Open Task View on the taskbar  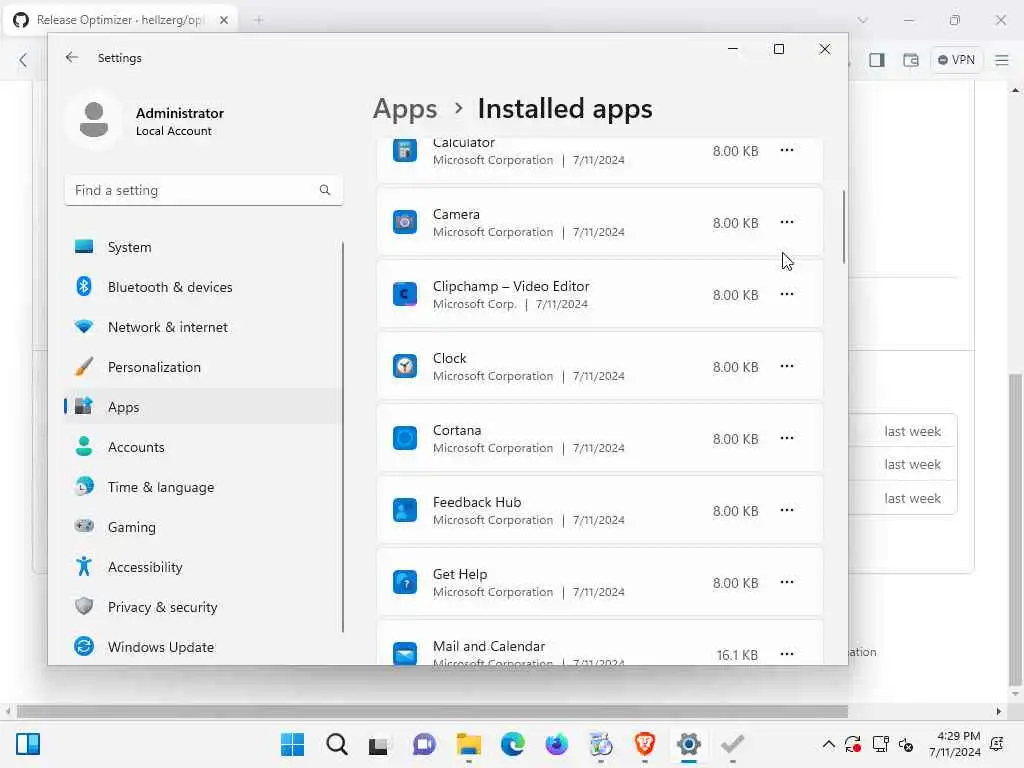pyautogui.click(x=378, y=745)
